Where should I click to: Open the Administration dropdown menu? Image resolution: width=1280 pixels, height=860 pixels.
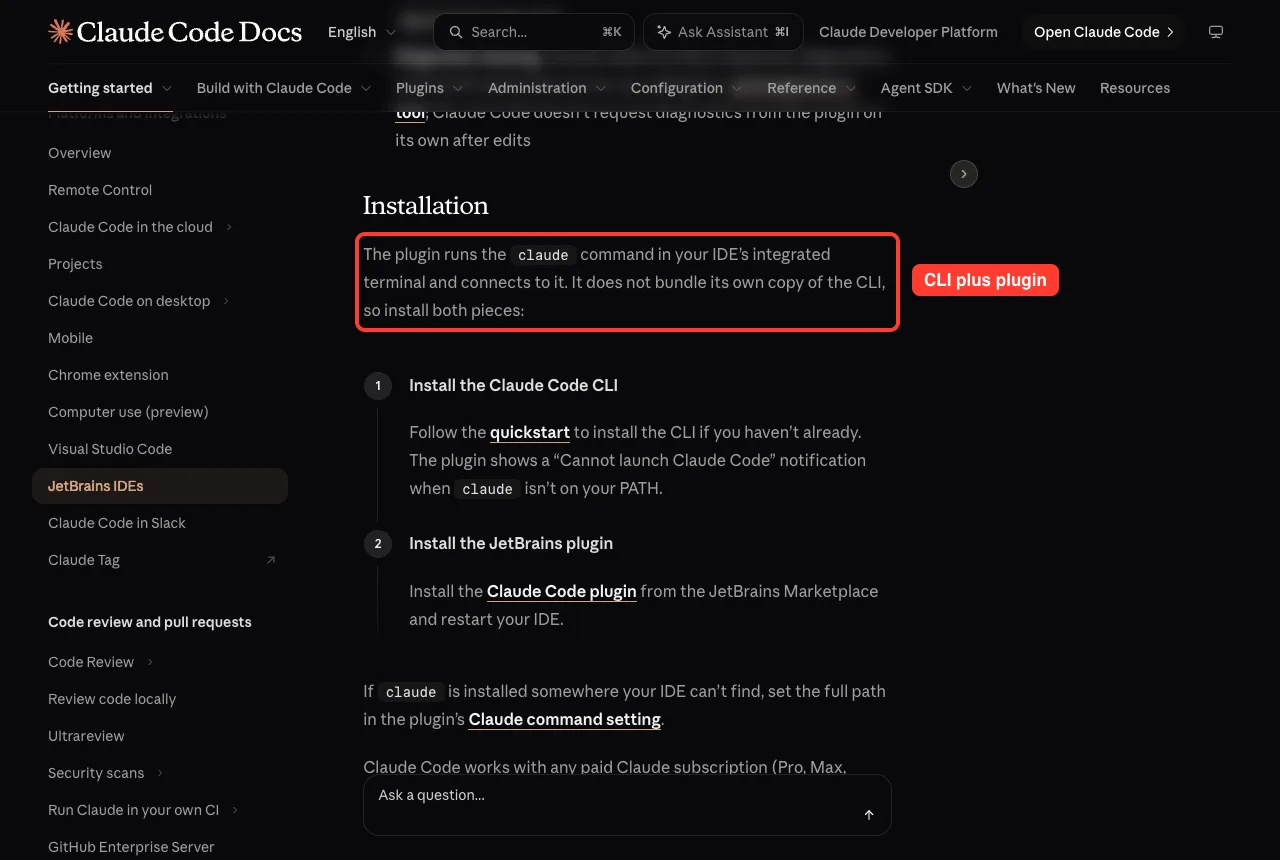(547, 88)
